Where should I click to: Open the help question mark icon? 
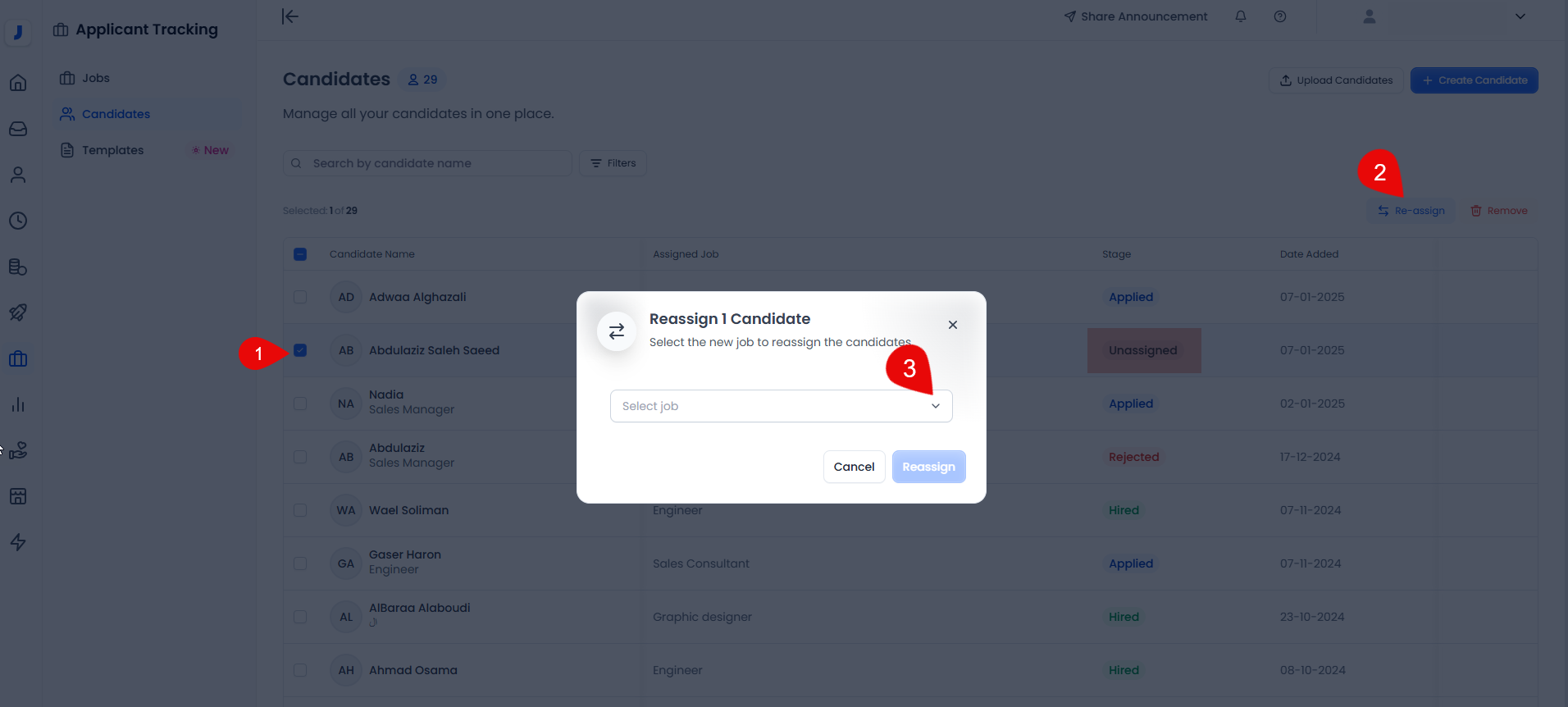1280,16
